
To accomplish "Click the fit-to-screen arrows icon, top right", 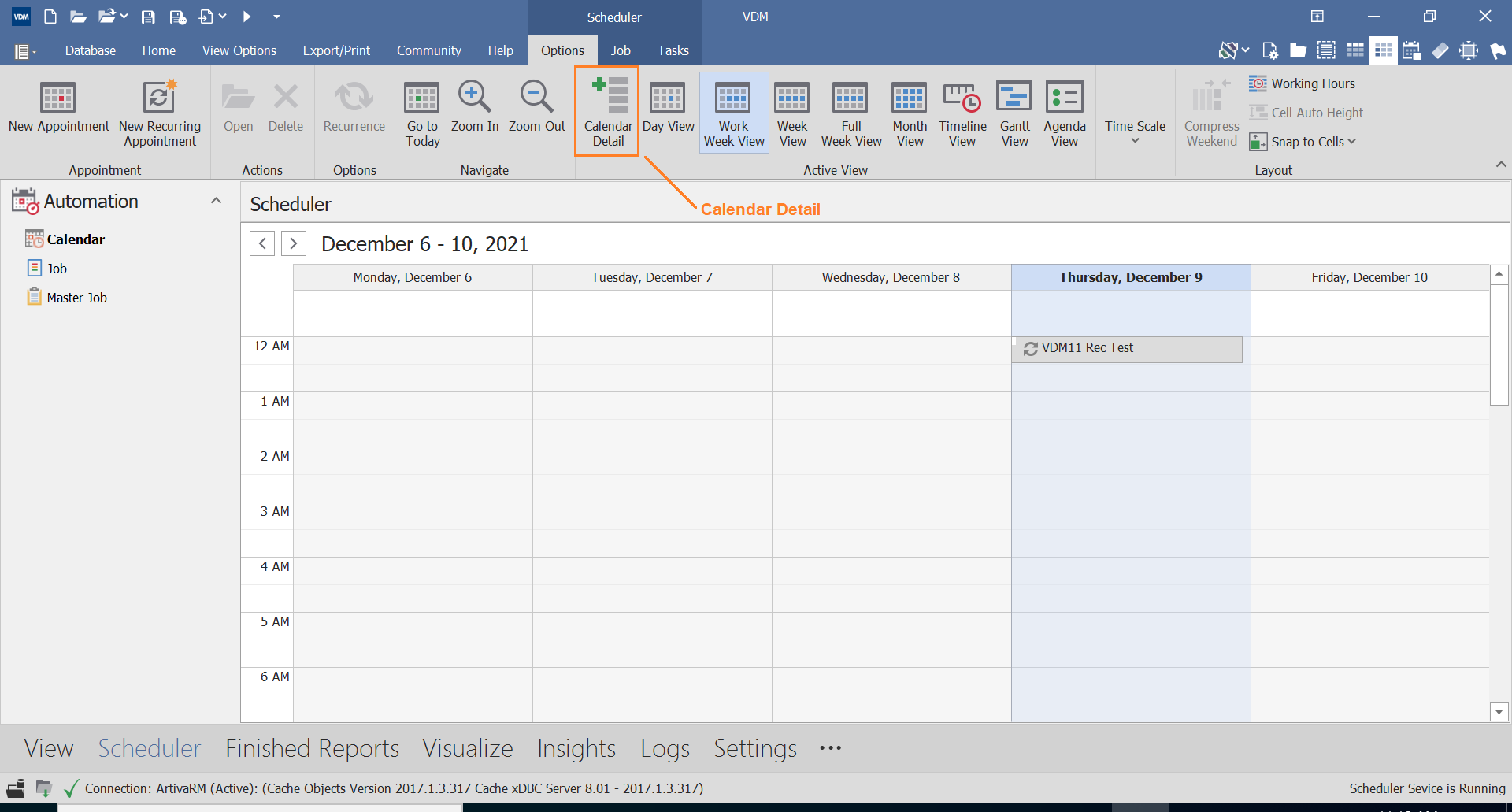I will click(x=1469, y=50).
